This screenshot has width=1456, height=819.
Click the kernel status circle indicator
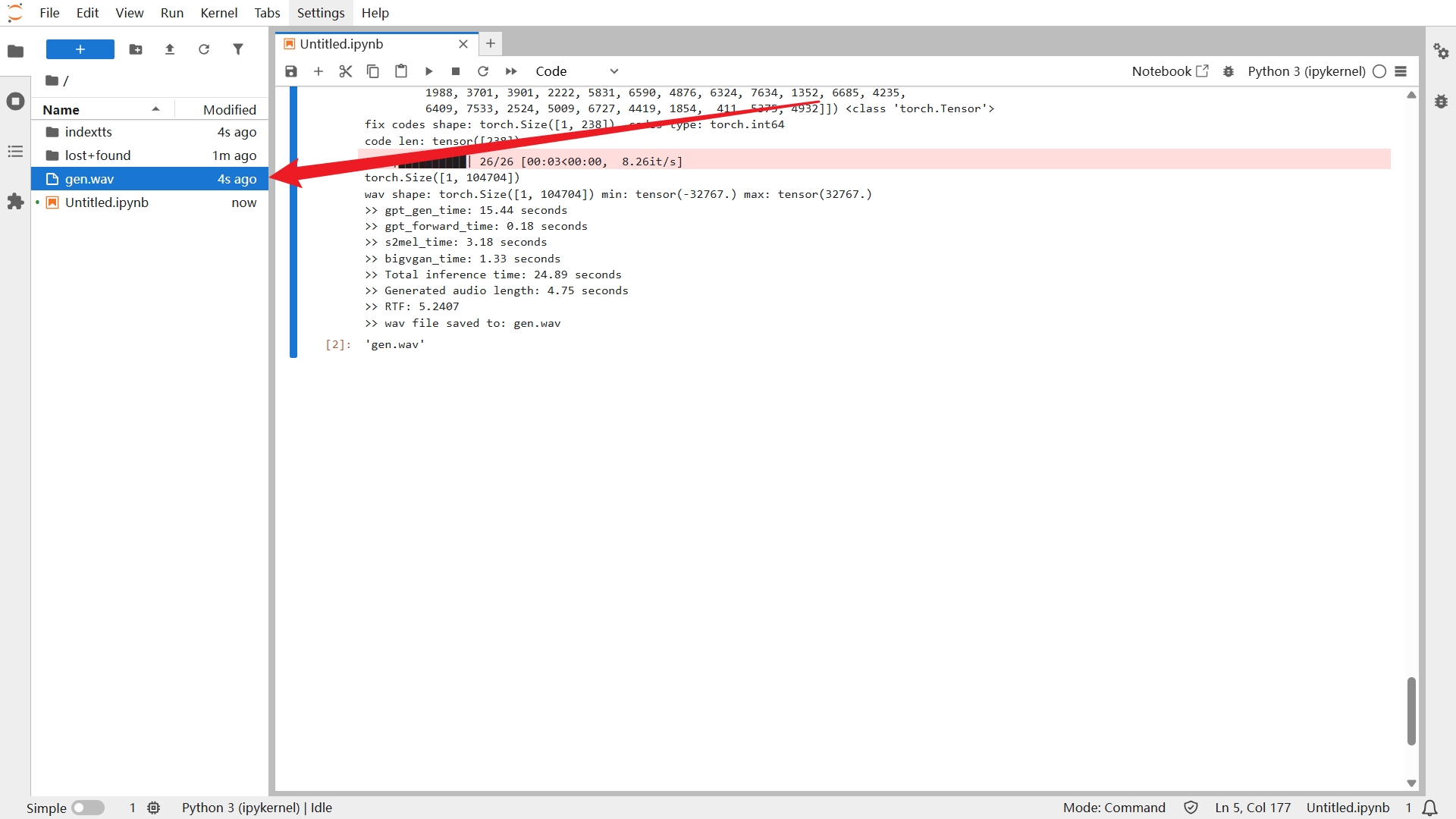[x=1379, y=71]
